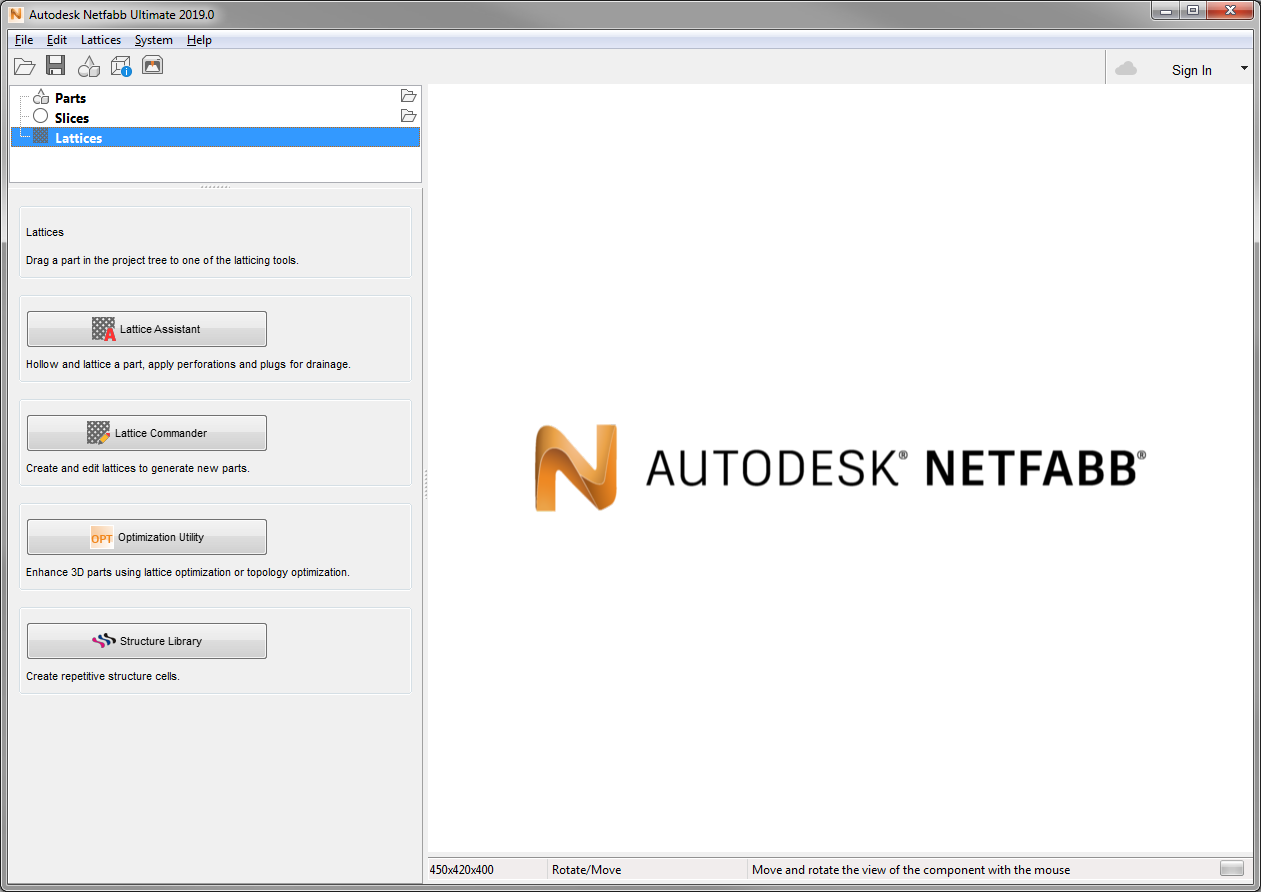Image resolution: width=1261 pixels, height=892 pixels.
Task: Click the cloud icon next to Sign In
Action: tap(1126, 69)
